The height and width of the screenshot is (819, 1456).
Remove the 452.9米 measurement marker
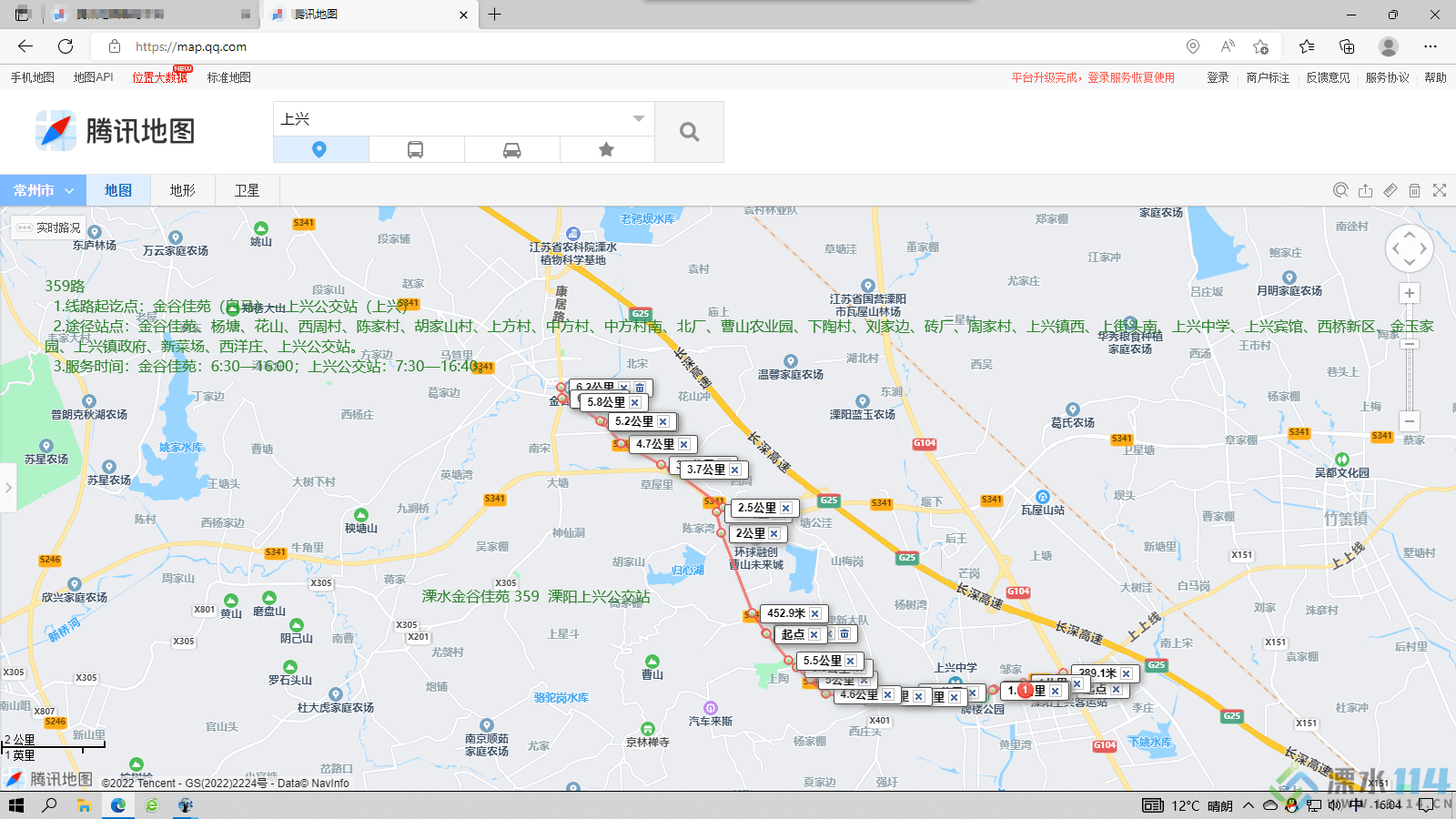814,613
